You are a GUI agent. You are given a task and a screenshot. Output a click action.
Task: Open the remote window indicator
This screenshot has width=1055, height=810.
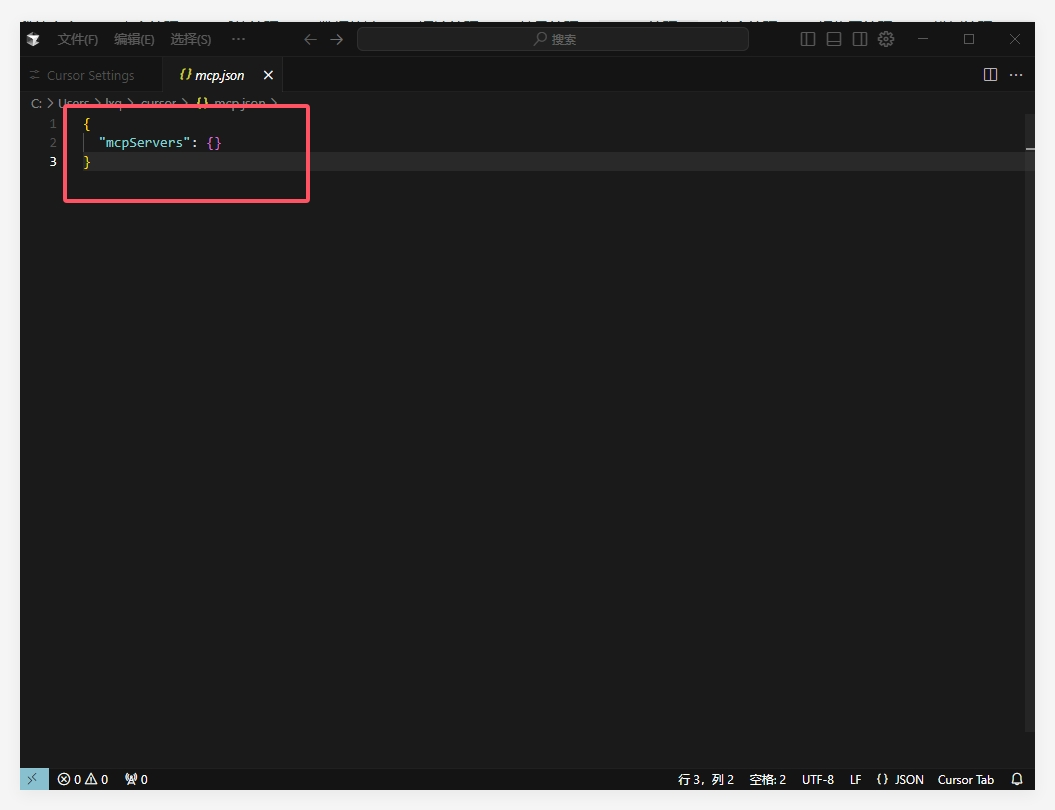pyautogui.click(x=34, y=779)
